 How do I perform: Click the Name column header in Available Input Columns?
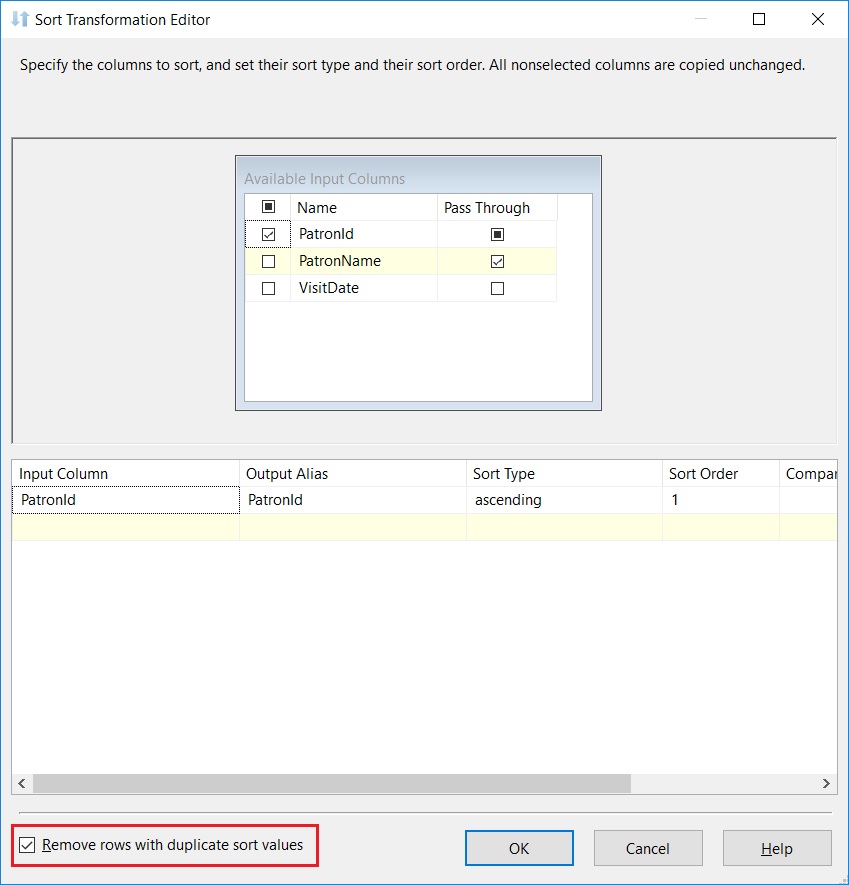pos(317,206)
